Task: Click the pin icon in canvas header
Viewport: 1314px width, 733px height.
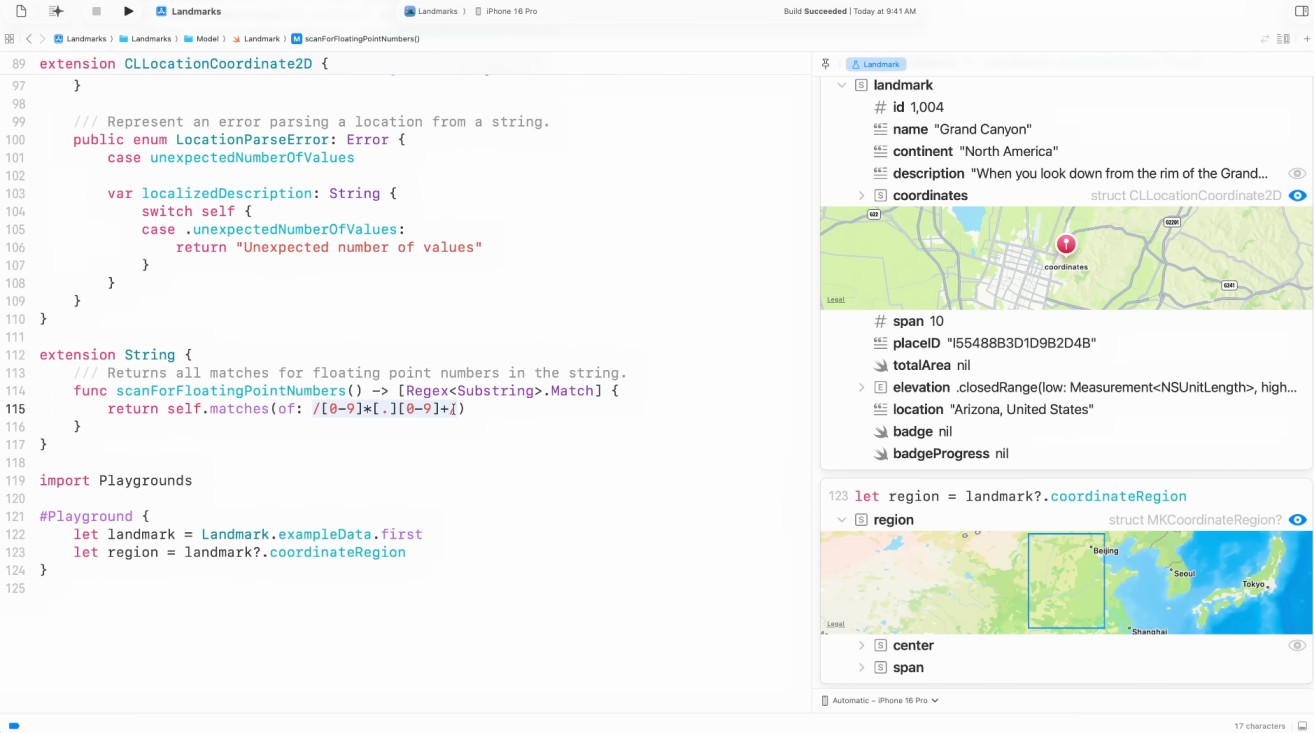Action: click(825, 64)
